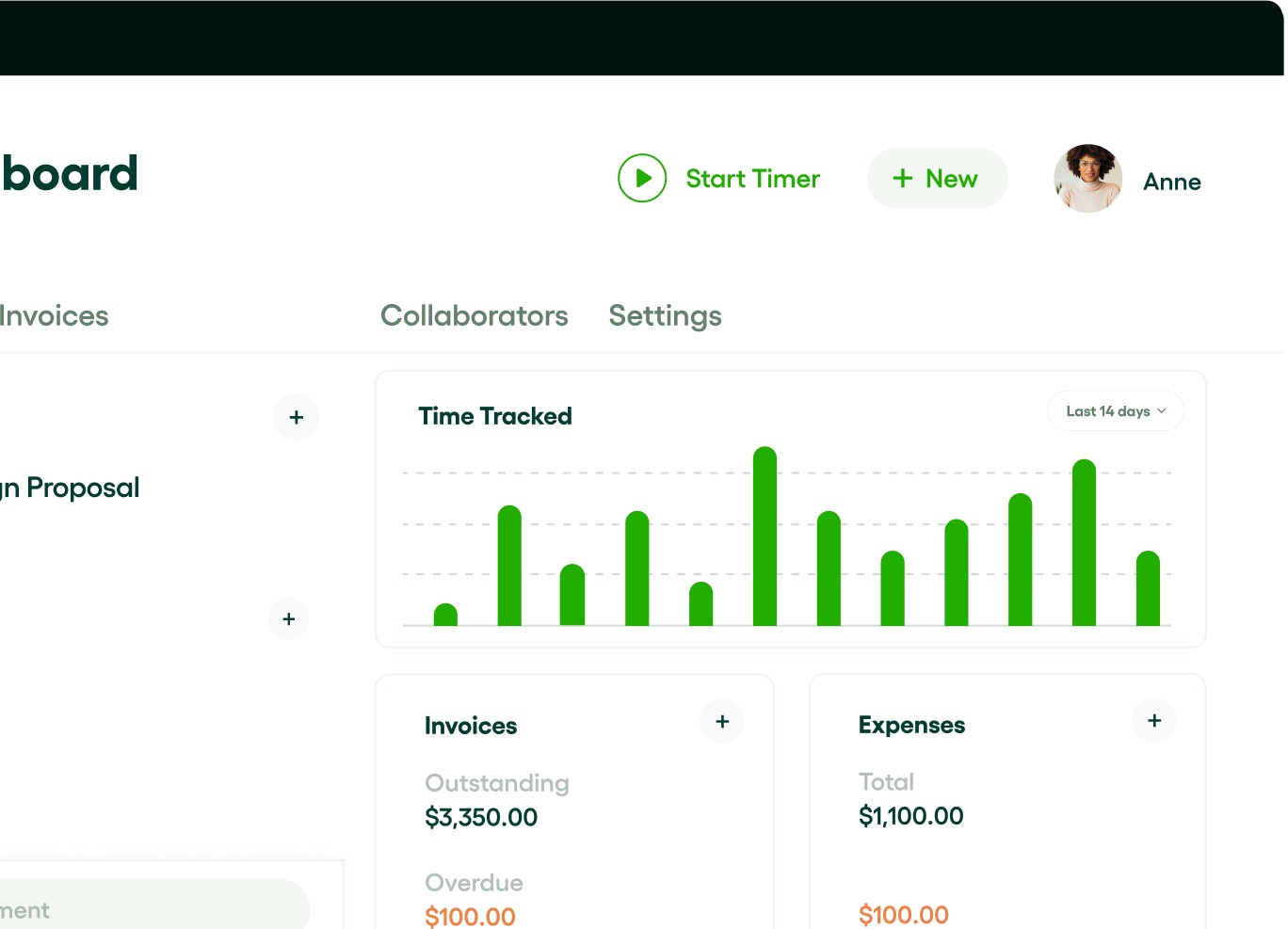The image size is (1288, 929).
Task: Click the plus icon on the Expenses card
Action: click(1153, 720)
